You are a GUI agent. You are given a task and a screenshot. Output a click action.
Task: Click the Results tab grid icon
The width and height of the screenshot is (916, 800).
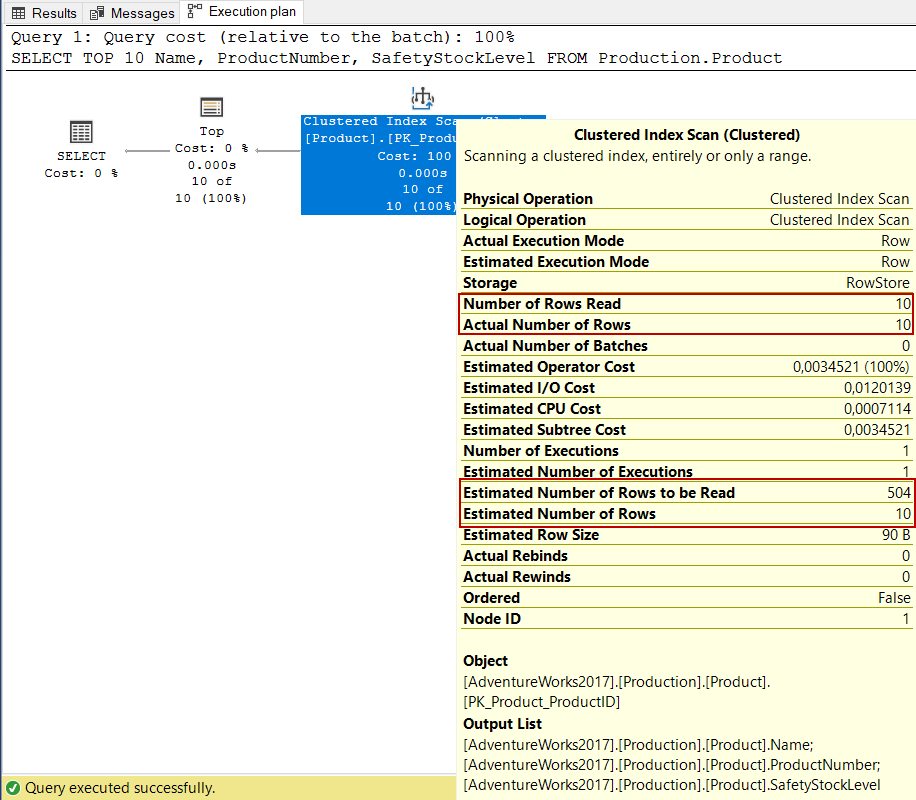[x=18, y=13]
